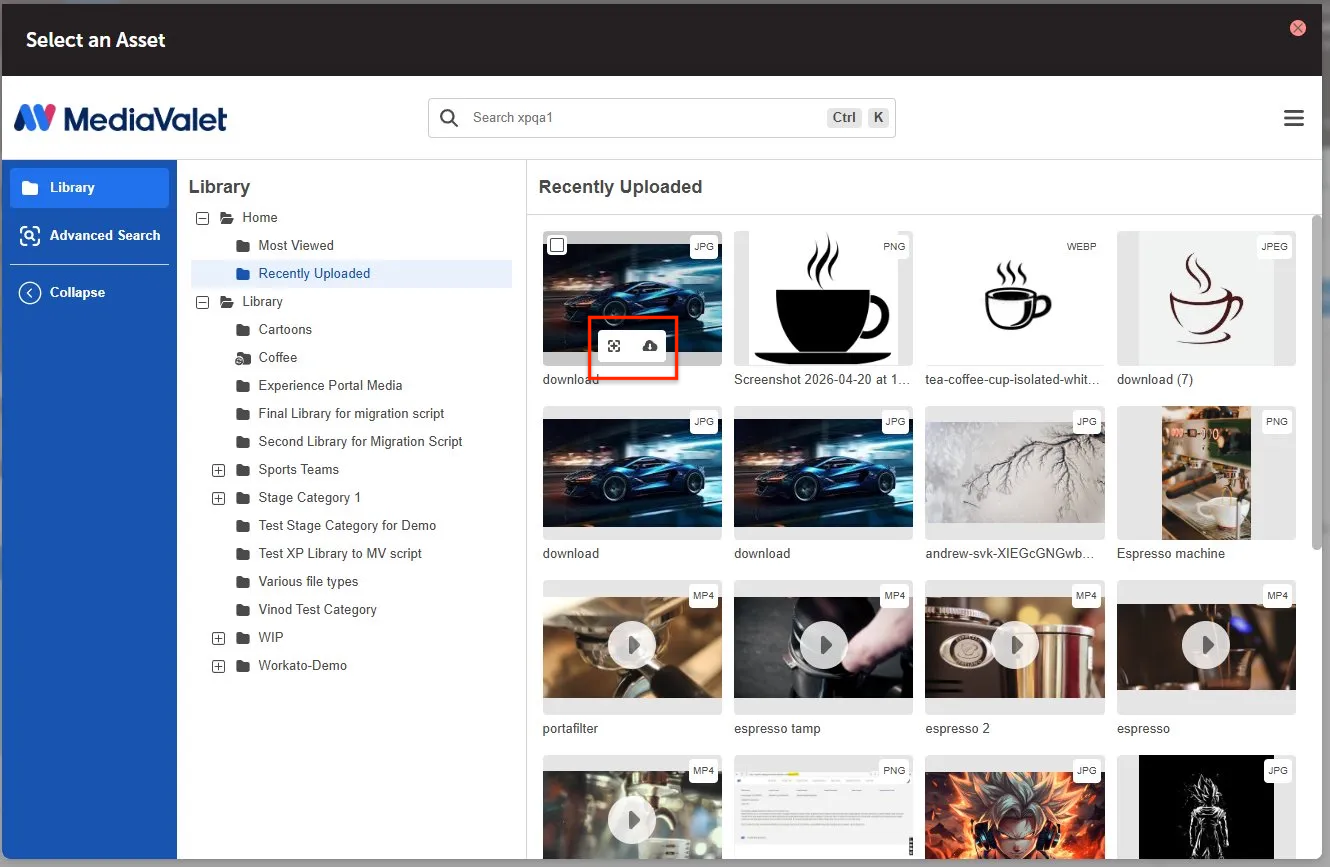This screenshot has width=1330, height=867.
Task: Click the expand-preview icon on first download image
Action: [x=614, y=346]
